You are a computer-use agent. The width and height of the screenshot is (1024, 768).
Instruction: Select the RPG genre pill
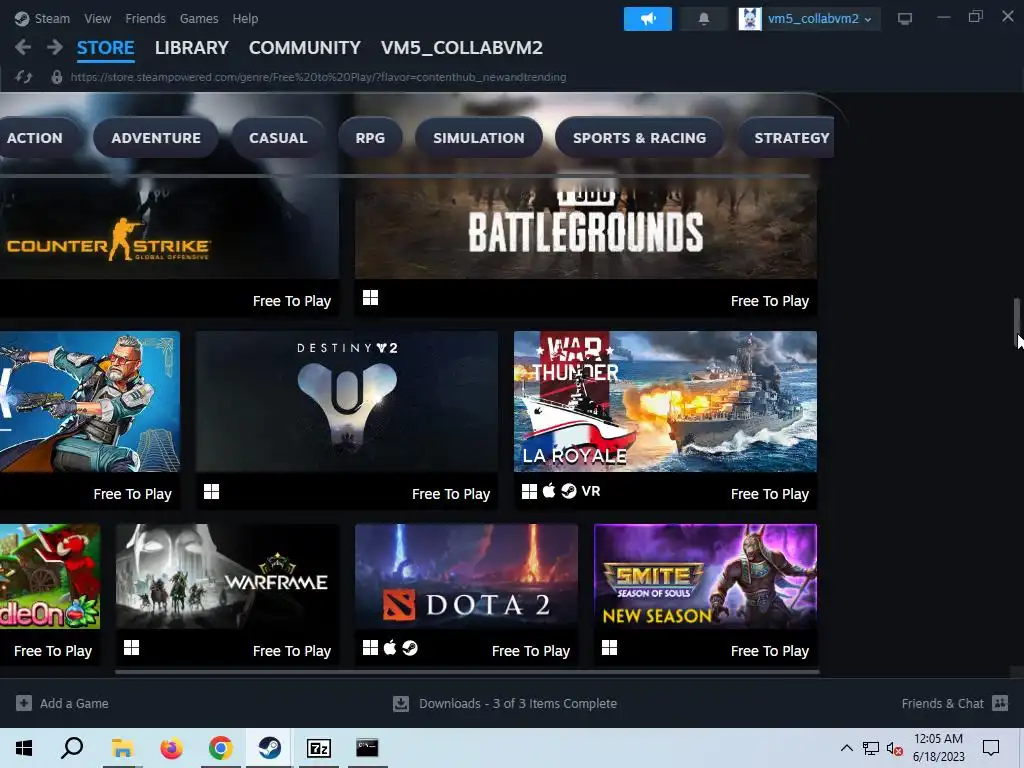(370, 138)
